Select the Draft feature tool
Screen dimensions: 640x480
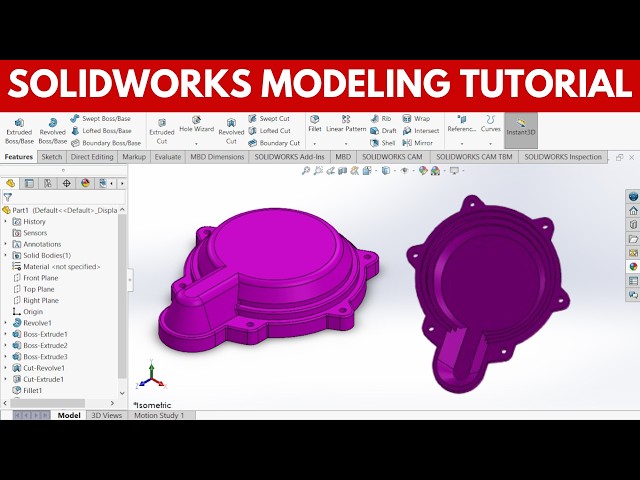(x=383, y=131)
